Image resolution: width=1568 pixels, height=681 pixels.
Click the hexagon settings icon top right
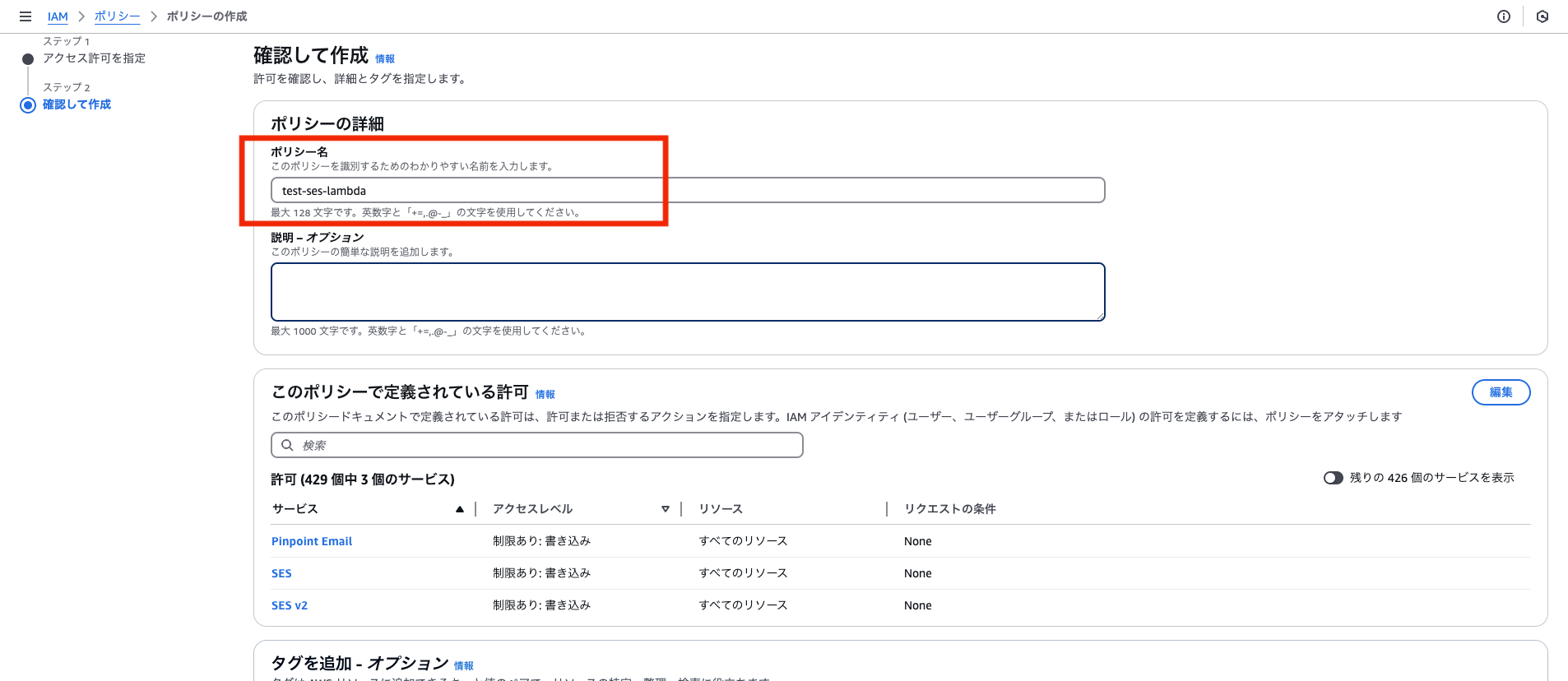(x=1542, y=16)
